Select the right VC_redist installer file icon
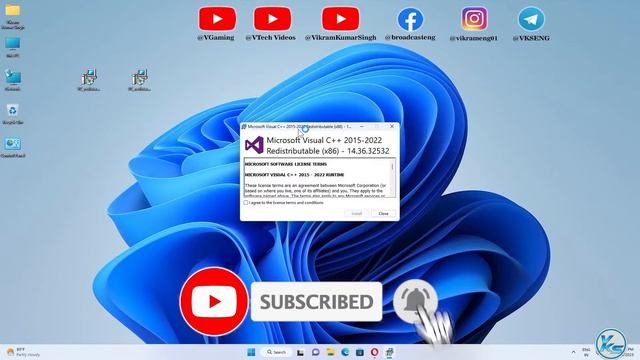Screen dimensions: 640x360 140,80
